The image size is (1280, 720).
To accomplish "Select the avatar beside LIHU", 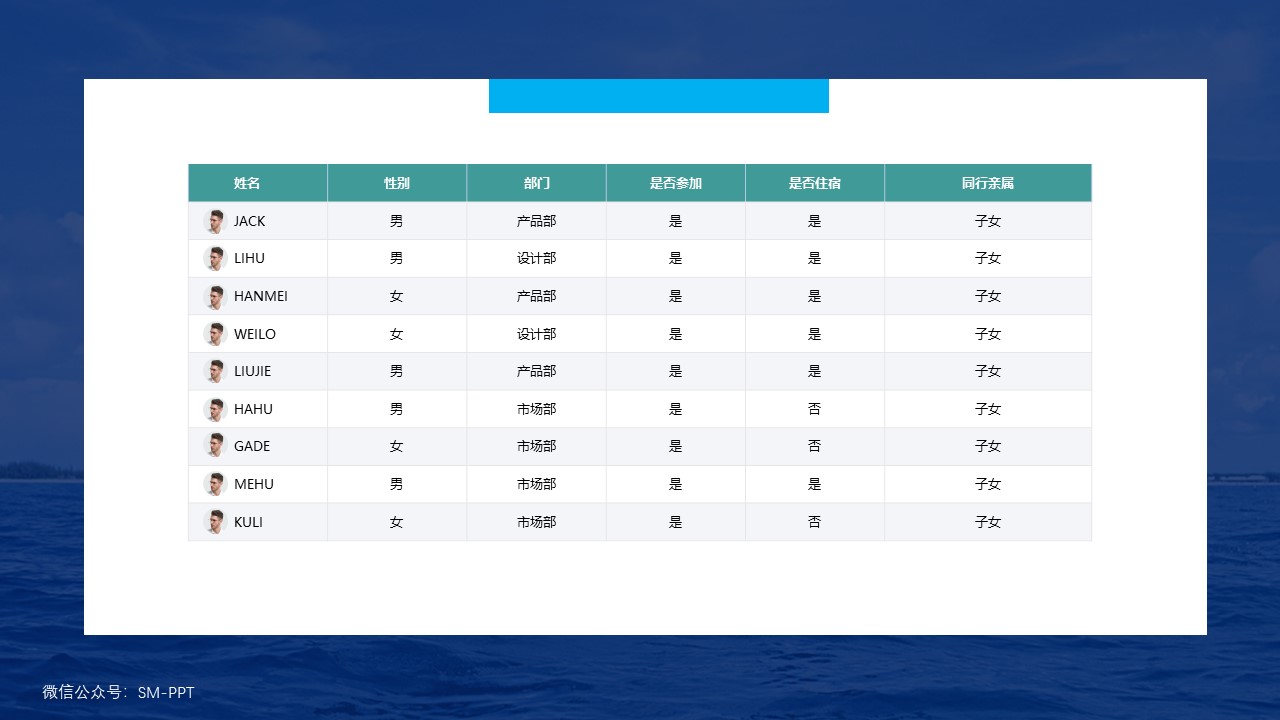I will point(215,258).
